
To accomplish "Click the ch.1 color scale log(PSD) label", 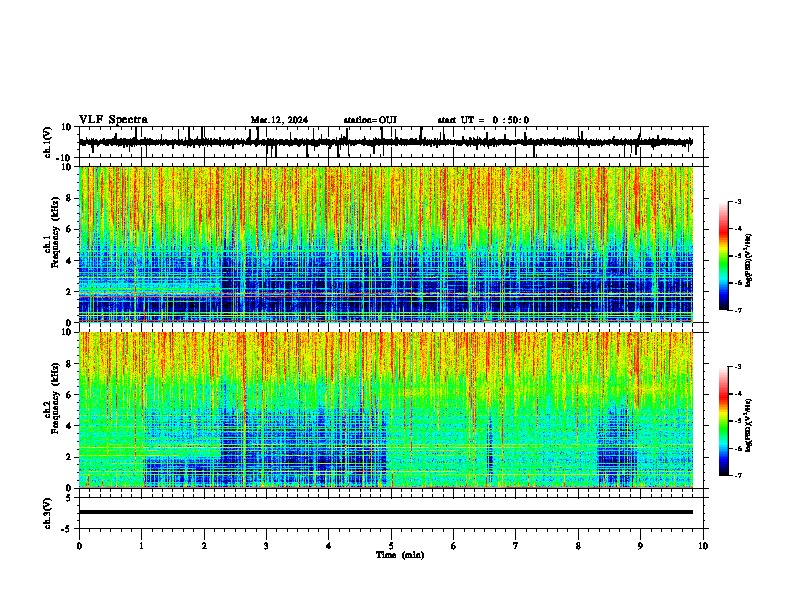I will [x=748, y=261].
